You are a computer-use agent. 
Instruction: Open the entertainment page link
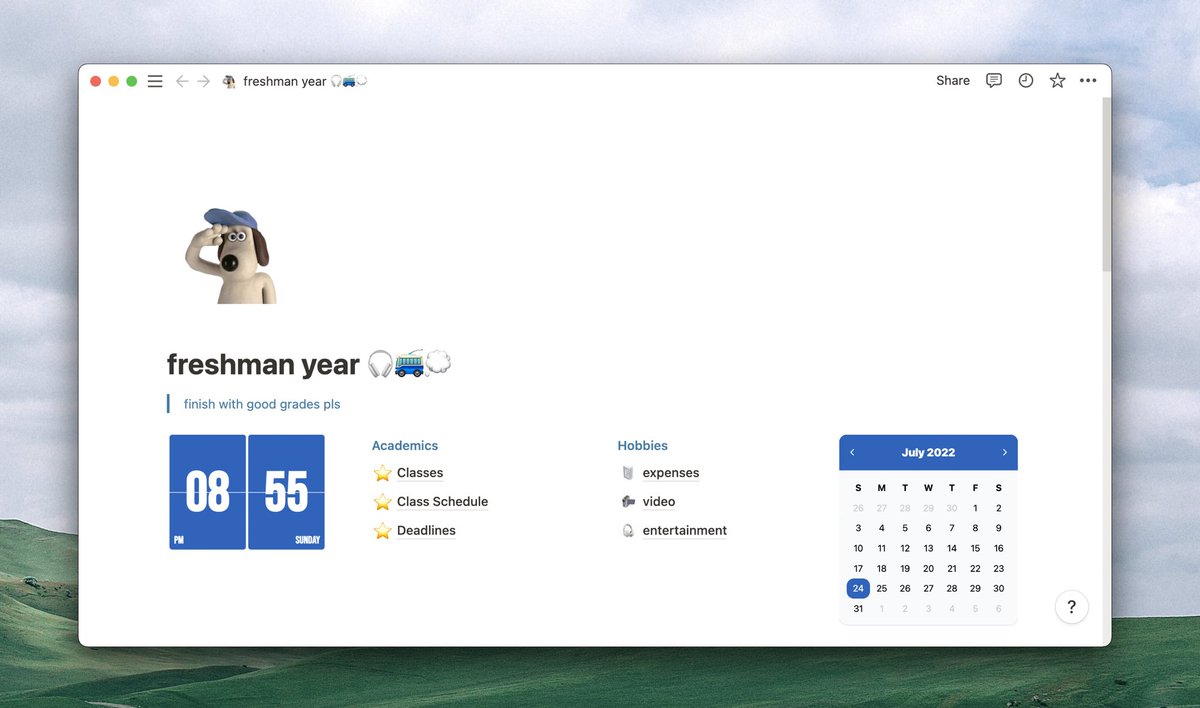coord(685,531)
